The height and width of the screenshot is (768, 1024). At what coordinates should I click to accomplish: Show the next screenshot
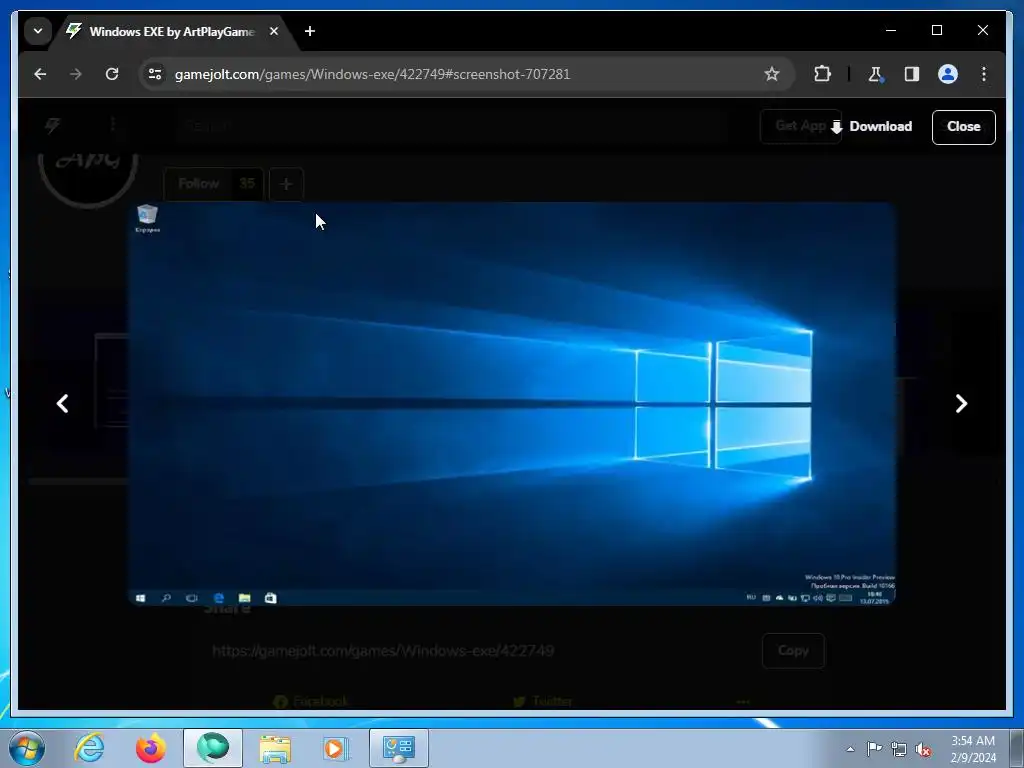pos(961,404)
